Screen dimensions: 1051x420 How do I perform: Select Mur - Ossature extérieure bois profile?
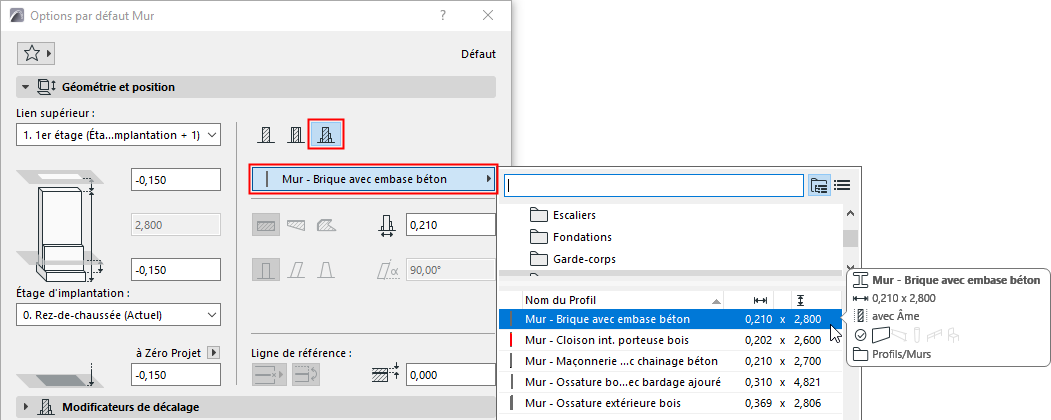point(620,403)
